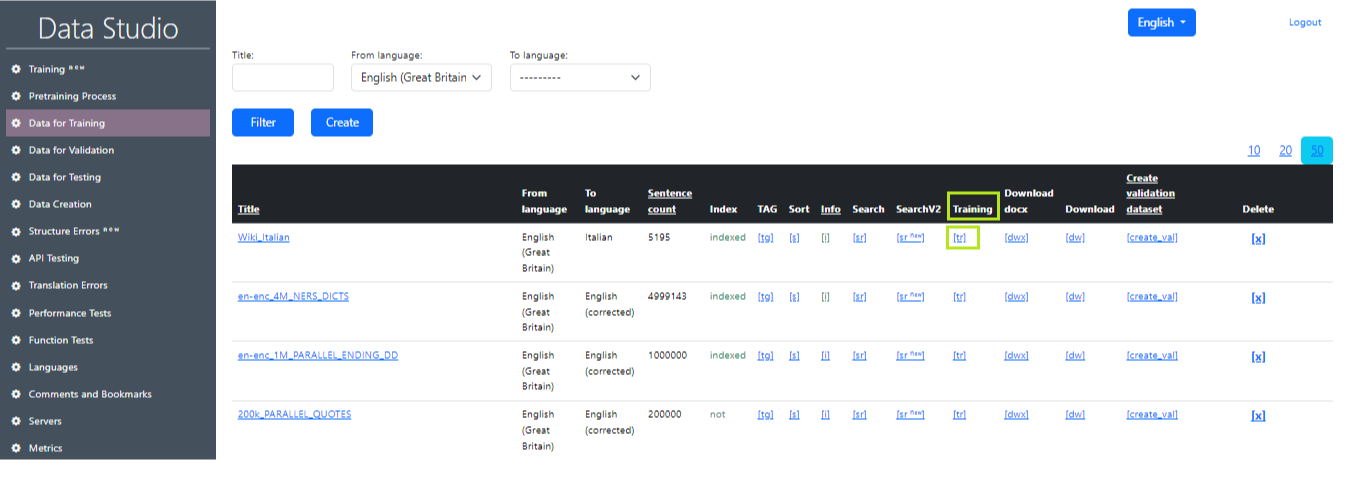
Task: Click gear icon beside API Testing
Action: 16,258
